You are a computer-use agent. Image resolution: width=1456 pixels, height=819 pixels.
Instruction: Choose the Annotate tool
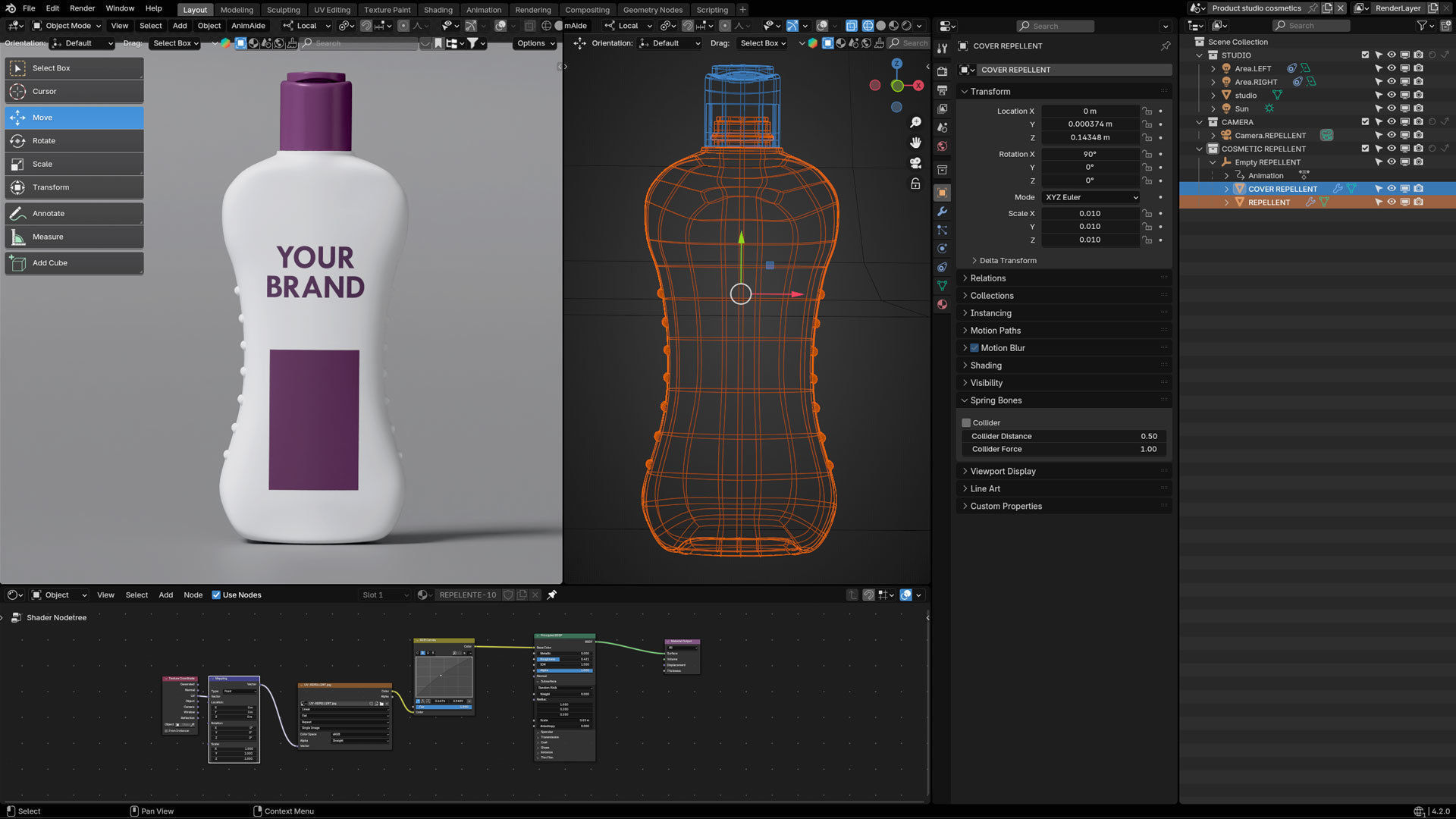[x=74, y=214]
